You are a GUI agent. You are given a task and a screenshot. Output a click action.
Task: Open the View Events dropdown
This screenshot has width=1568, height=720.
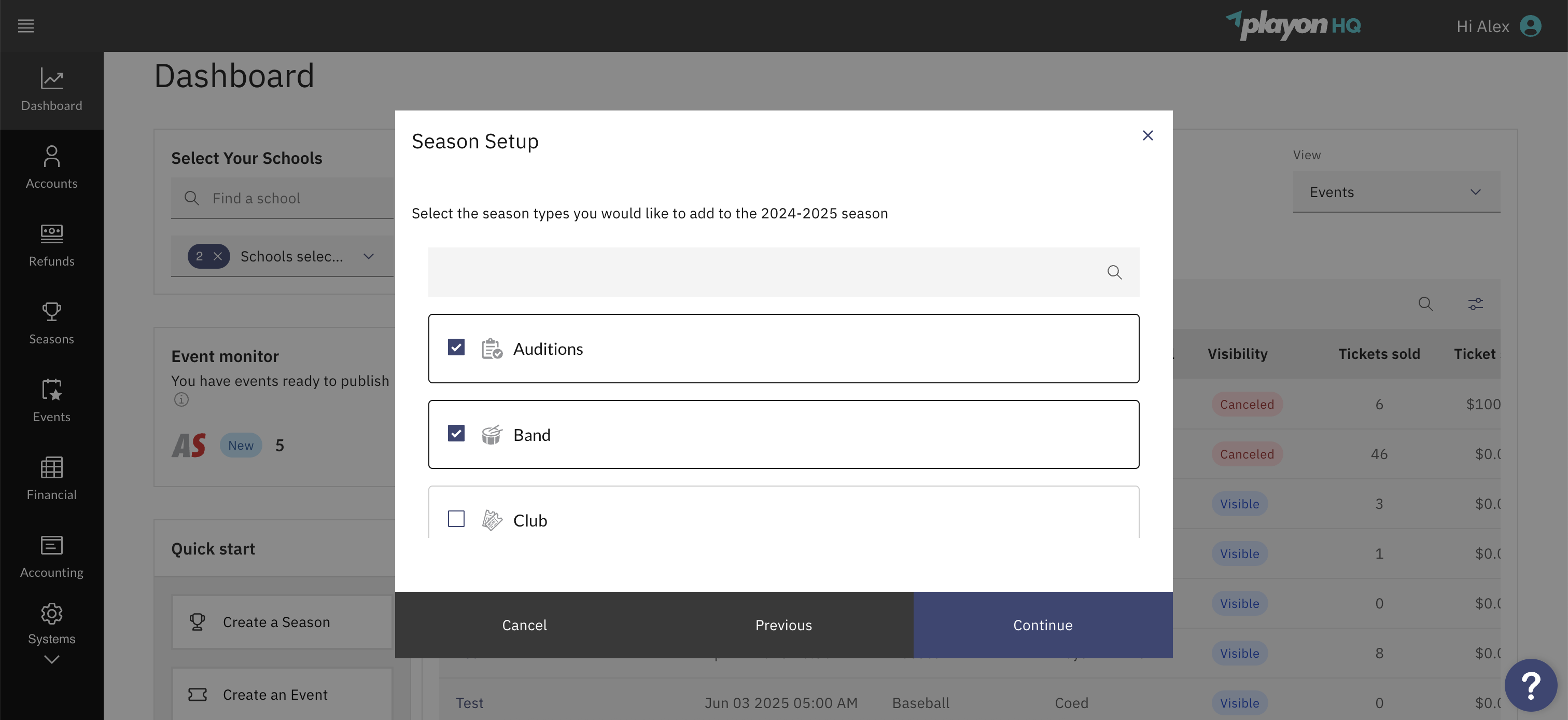pos(1396,192)
